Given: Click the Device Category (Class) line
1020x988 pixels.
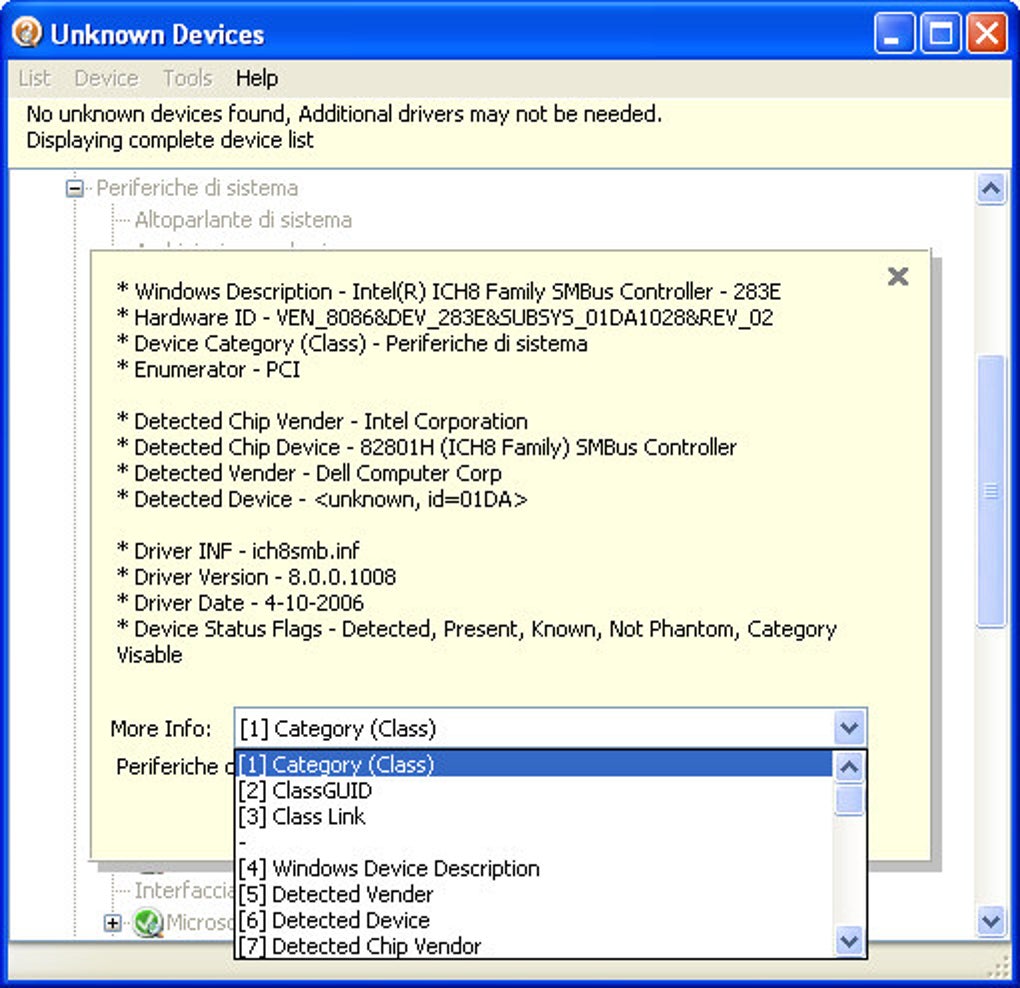Looking at the screenshot, I should 352,343.
